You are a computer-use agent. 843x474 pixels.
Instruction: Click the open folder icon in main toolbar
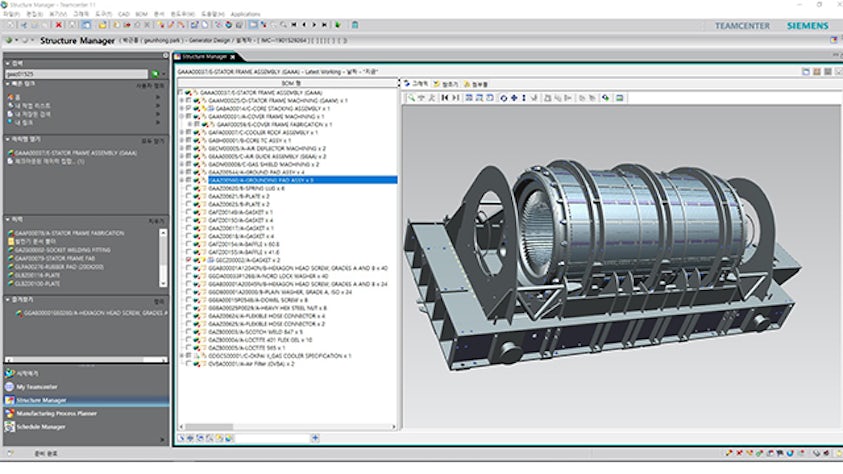(102, 25)
